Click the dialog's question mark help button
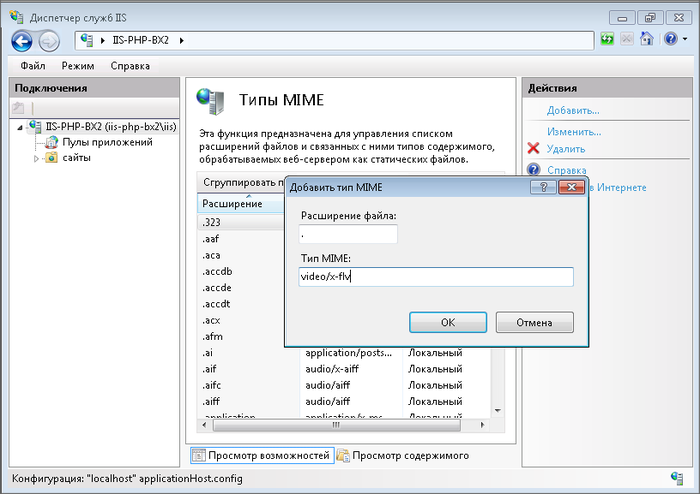The image size is (700, 494). tap(543, 187)
